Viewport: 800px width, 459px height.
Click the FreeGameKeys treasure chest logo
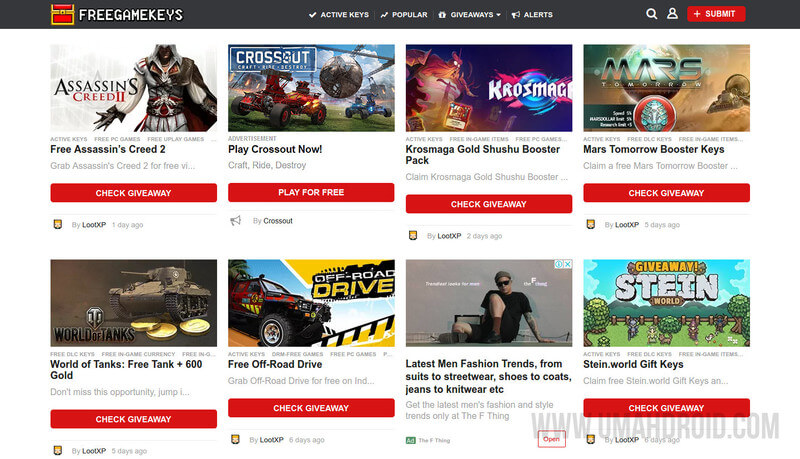[x=62, y=14]
